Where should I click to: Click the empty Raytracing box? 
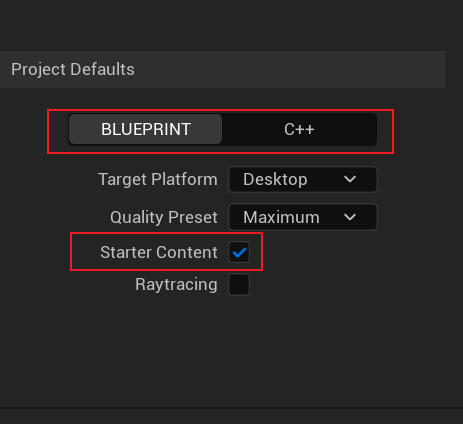[x=239, y=284]
